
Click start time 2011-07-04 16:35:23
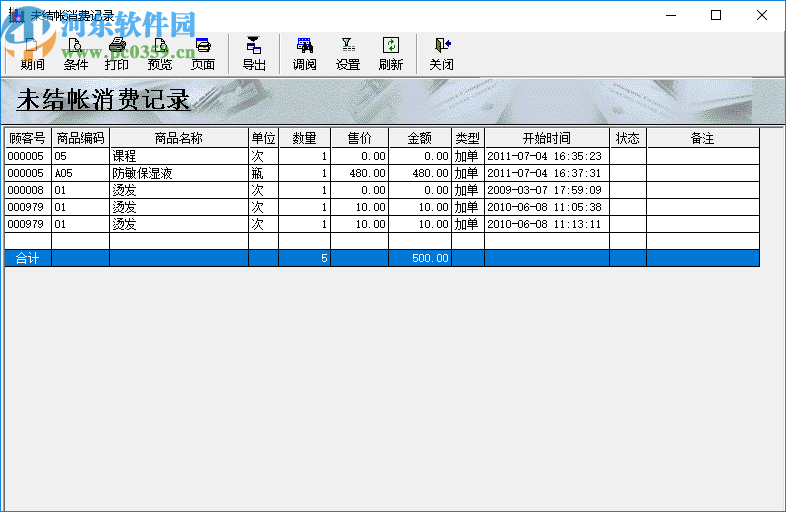tap(547, 156)
